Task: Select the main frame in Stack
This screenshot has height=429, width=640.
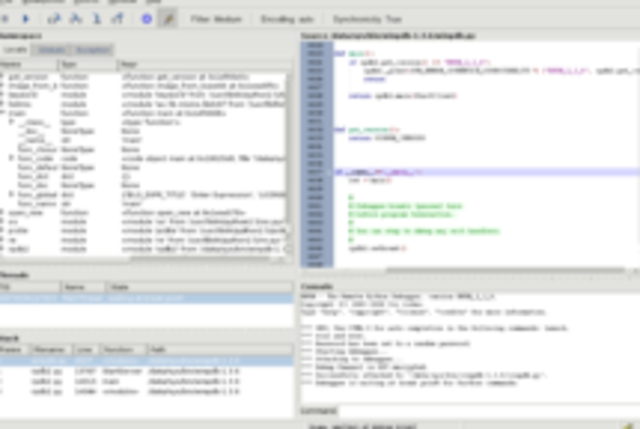Action: coord(146,381)
